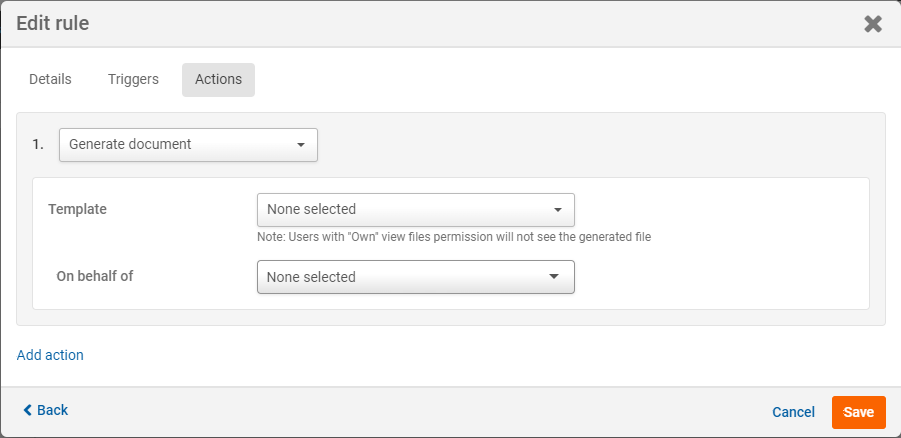The width and height of the screenshot is (901, 438).
Task: Go back using the Back link
Action: (52, 410)
